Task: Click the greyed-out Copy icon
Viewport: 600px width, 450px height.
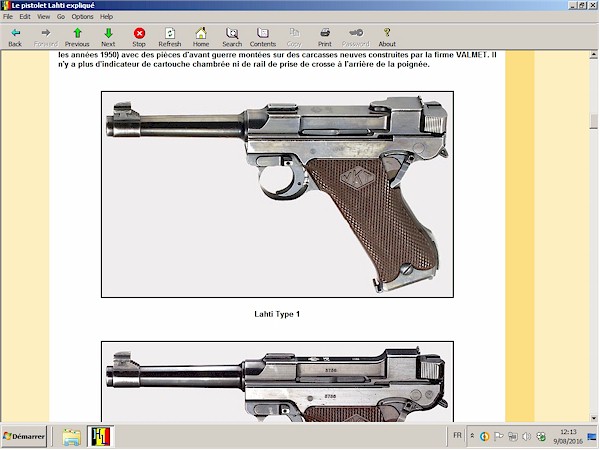Action: tap(294, 37)
